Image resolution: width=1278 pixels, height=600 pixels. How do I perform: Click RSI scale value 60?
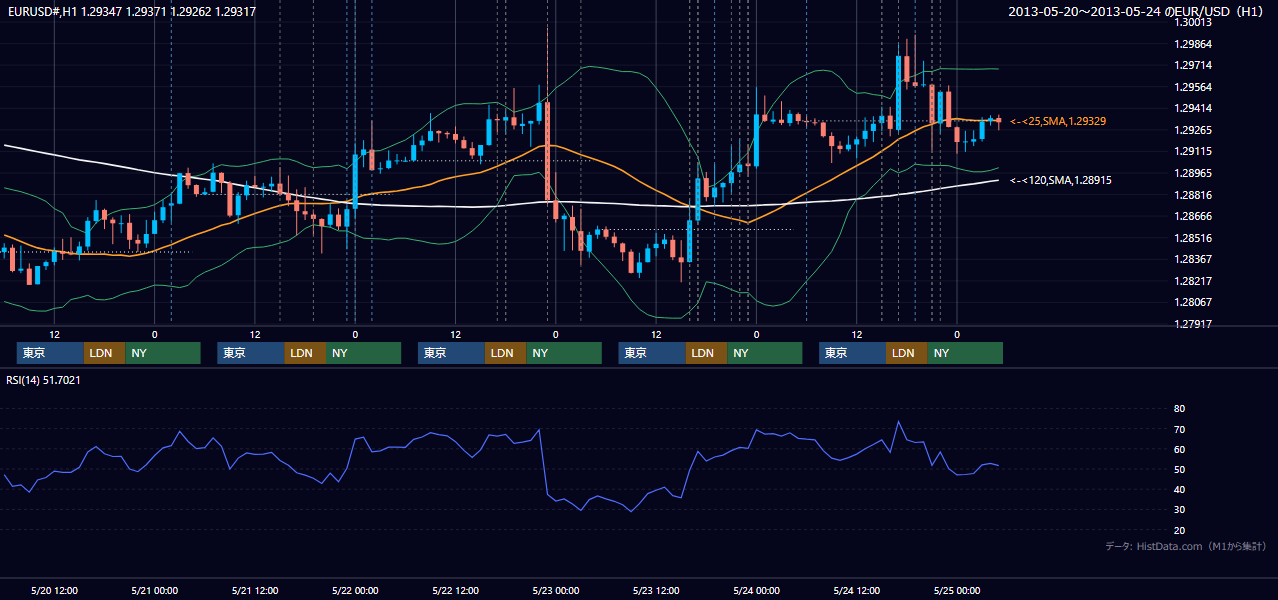coord(1180,449)
